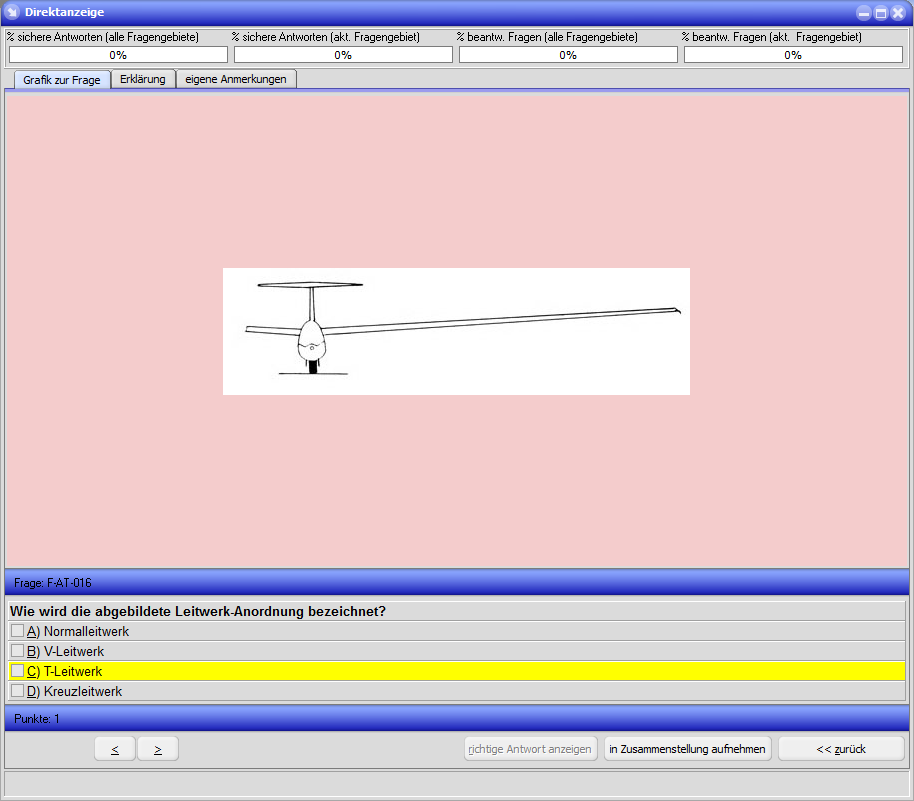Switch to the Grafik zur Frage tab
Screen dimensions: 914x801
coord(62,80)
